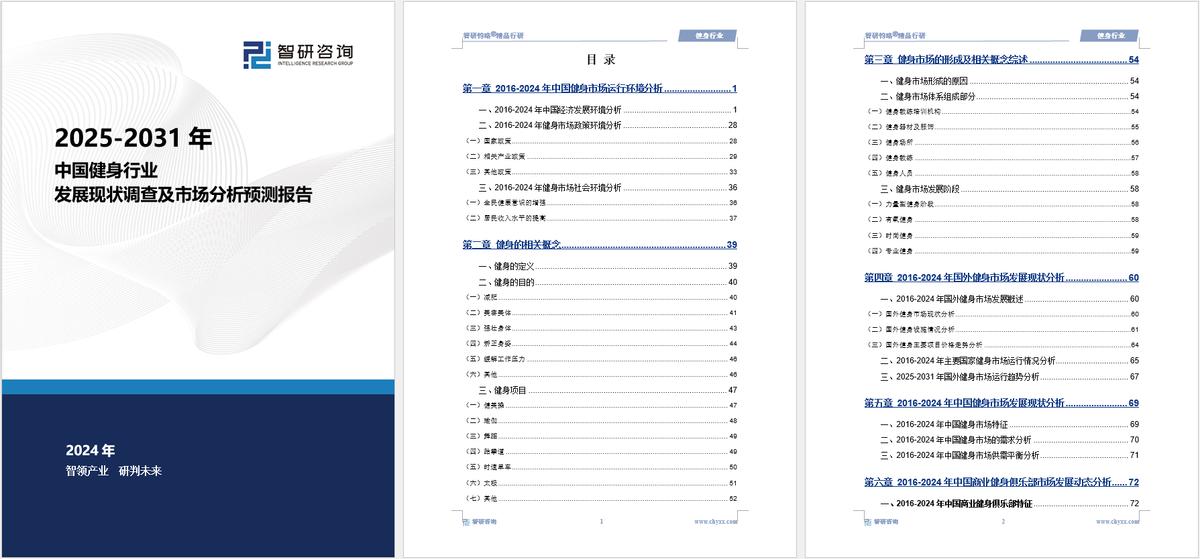Click sub-entry (二)有氧健身 on page 2

[1002, 219]
